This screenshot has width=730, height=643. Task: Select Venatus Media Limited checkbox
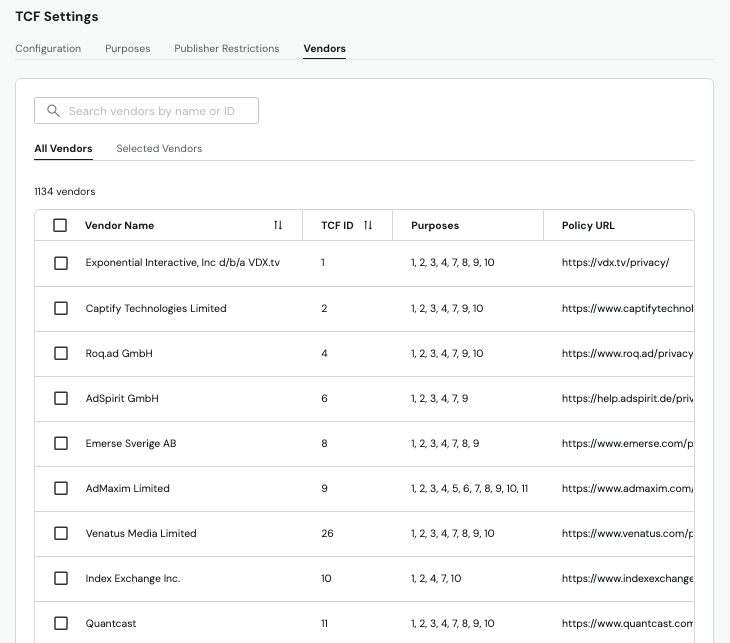point(61,534)
